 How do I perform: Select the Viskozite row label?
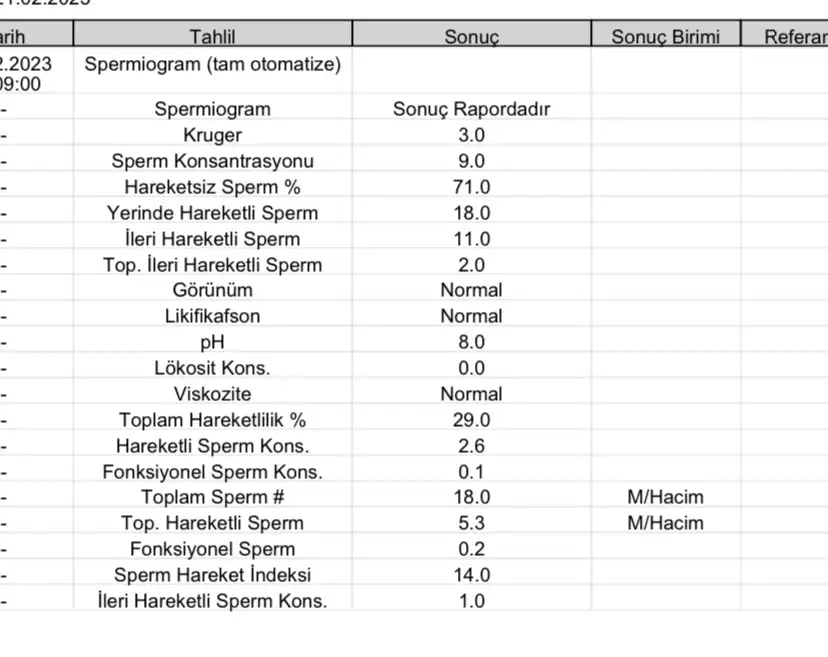[x=212, y=394]
